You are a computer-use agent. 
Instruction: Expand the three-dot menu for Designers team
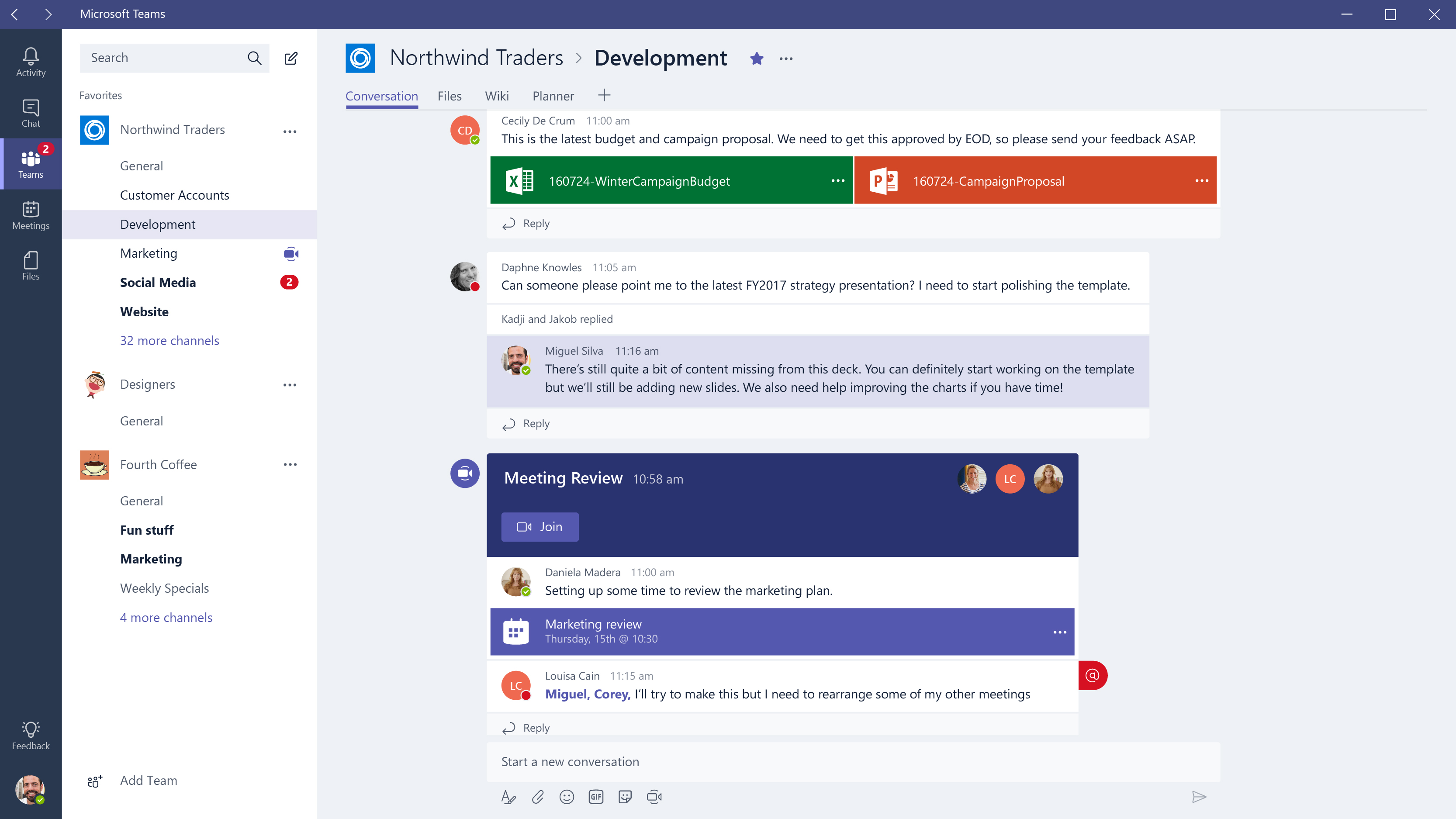click(290, 383)
